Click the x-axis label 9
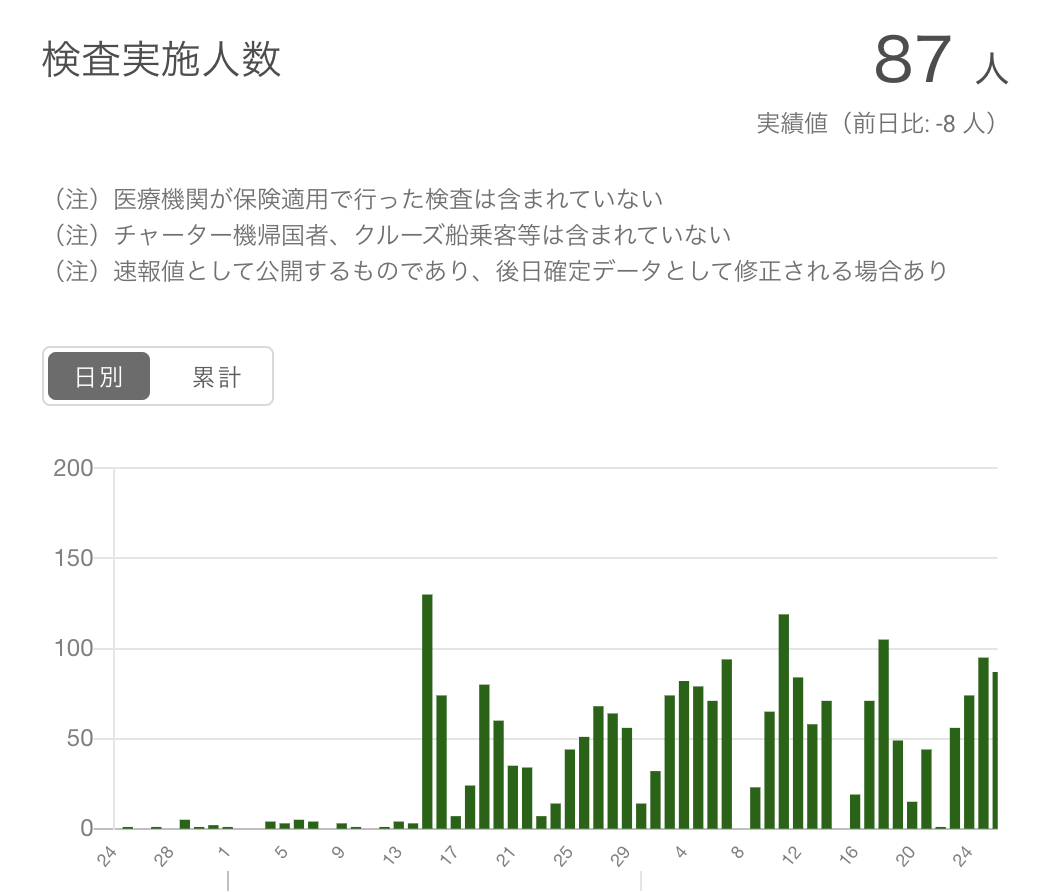 click(x=339, y=852)
